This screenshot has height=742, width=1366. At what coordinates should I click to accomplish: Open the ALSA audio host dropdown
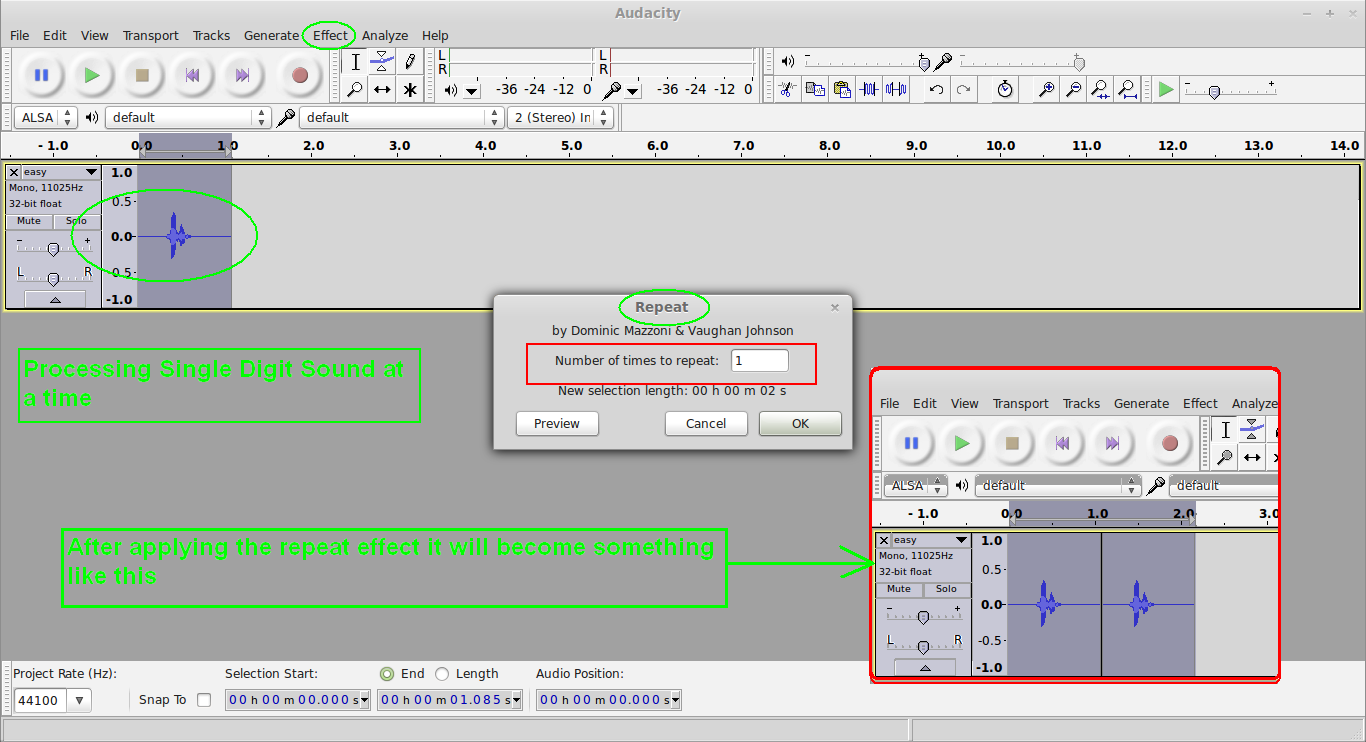(x=46, y=117)
